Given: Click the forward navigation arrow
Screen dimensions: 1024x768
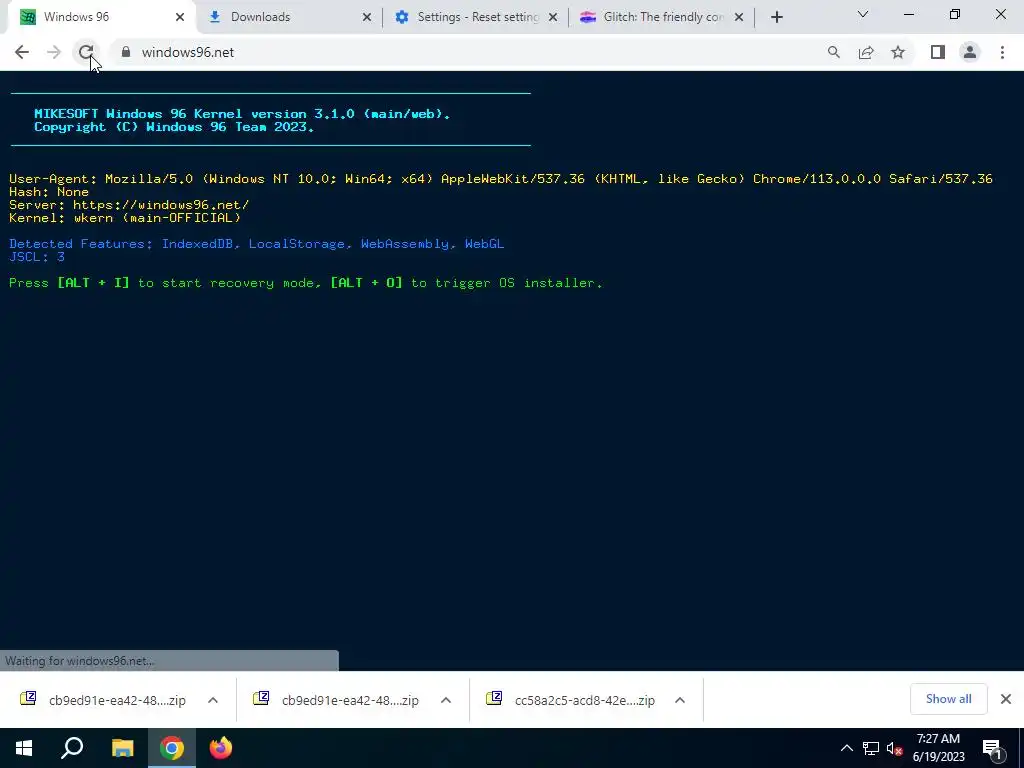Looking at the screenshot, I should (54, 52).
